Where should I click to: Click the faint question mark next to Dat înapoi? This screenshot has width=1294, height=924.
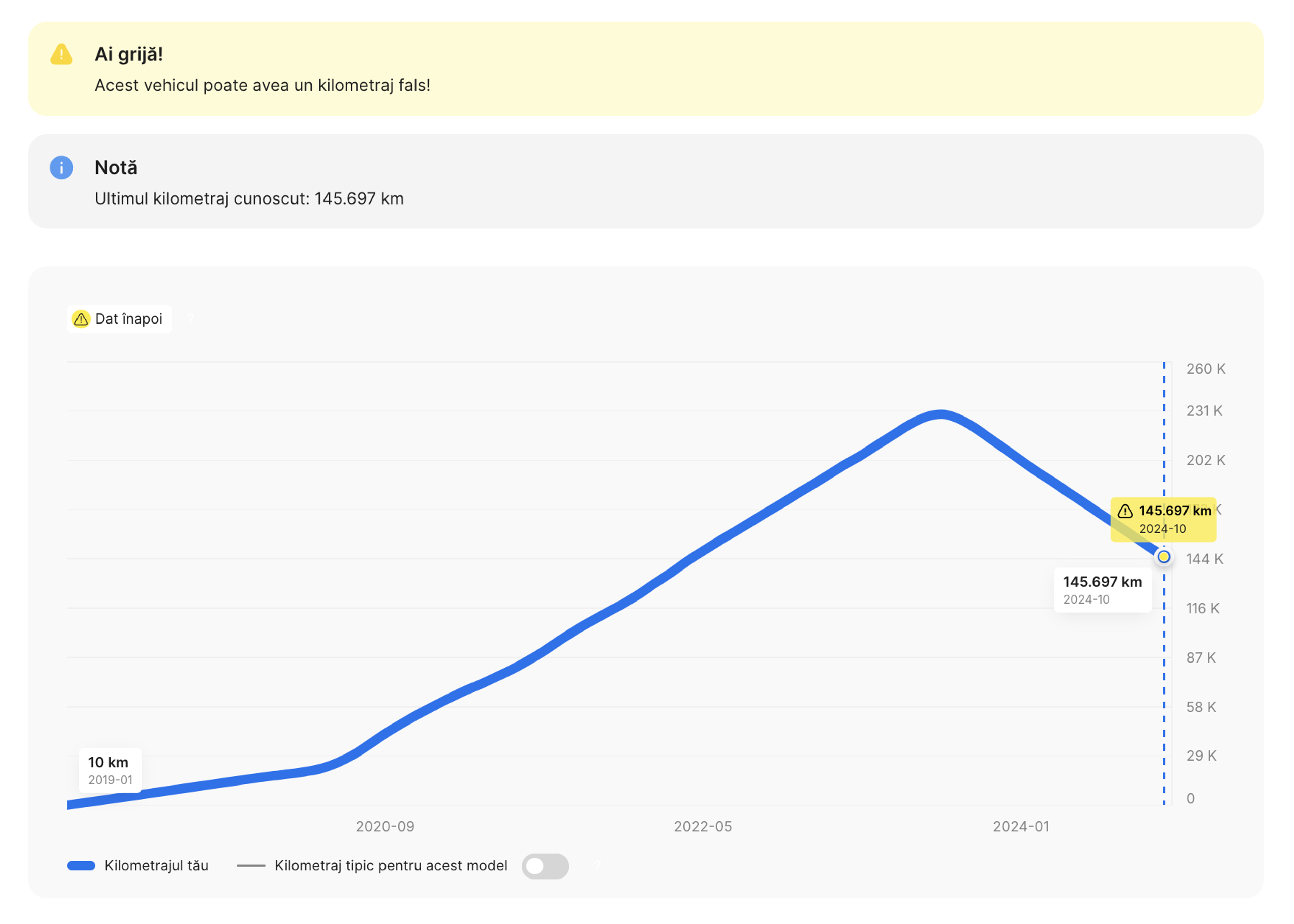[191, 319]
